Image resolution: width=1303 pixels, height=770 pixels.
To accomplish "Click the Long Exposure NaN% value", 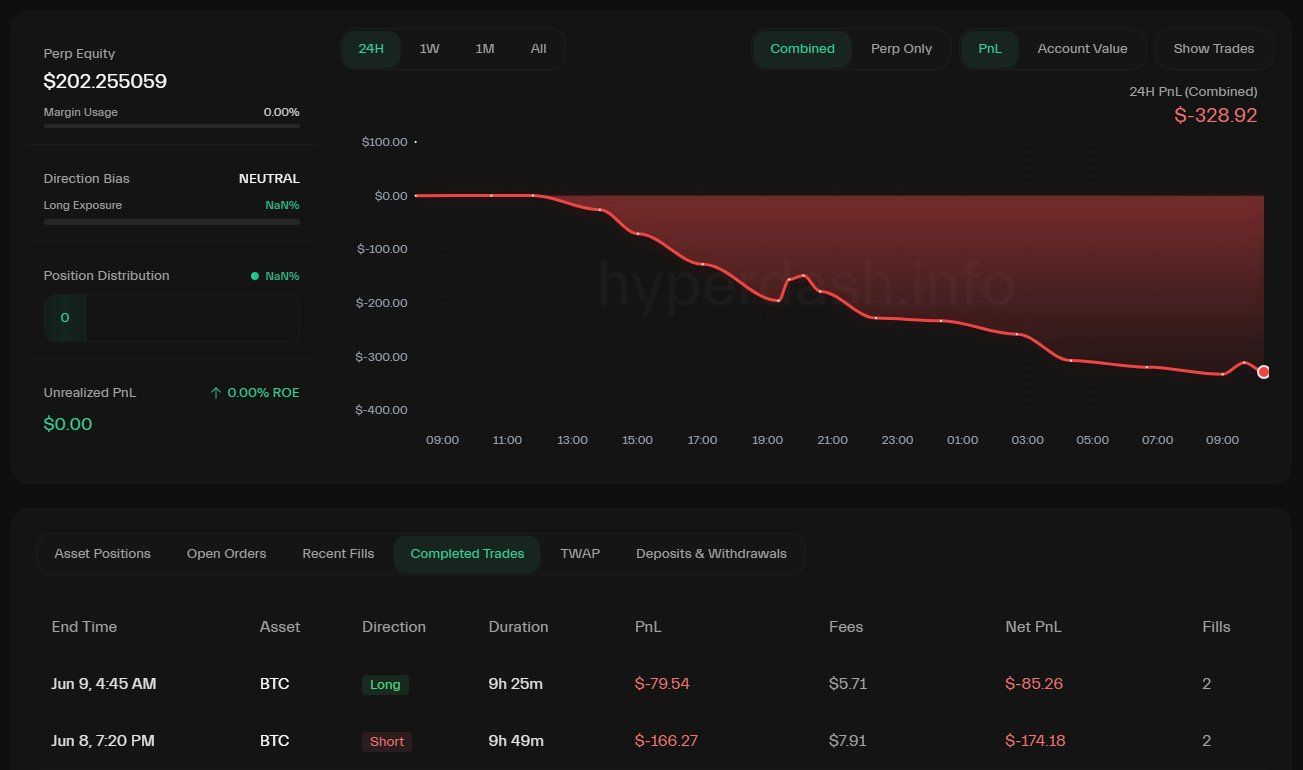I will coord(282,205).
